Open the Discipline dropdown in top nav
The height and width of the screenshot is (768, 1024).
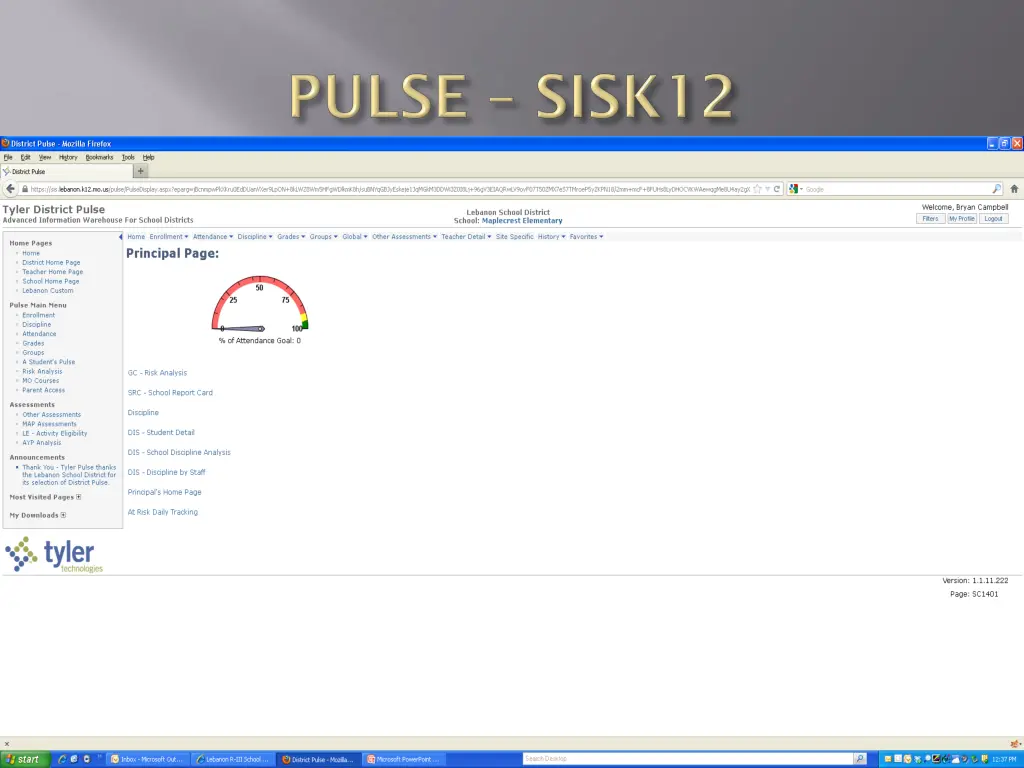255,236
